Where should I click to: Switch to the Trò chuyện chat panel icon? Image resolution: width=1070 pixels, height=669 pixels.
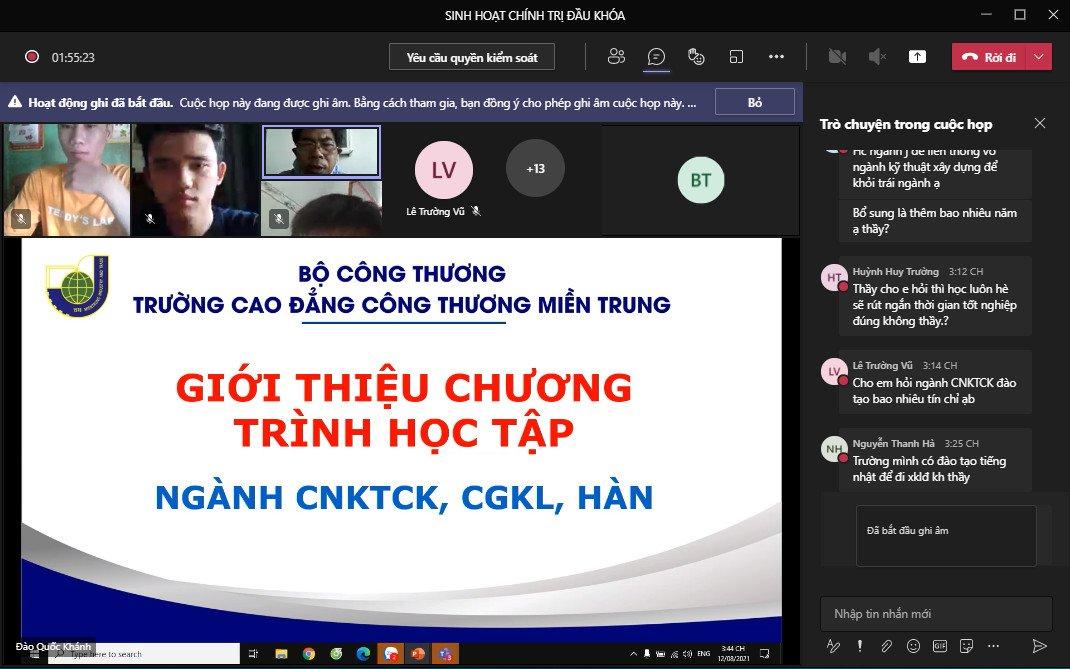click(x=656, y=57)
